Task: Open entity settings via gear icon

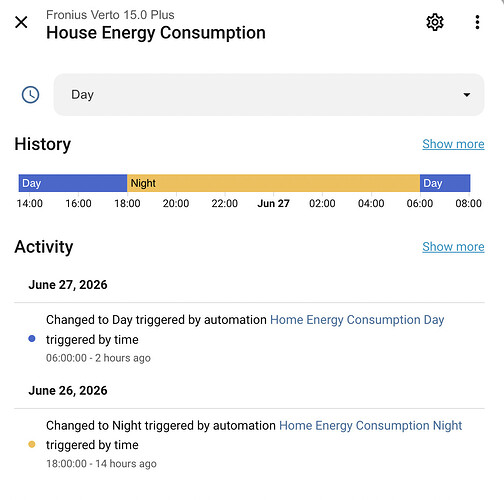Action: 435,22
